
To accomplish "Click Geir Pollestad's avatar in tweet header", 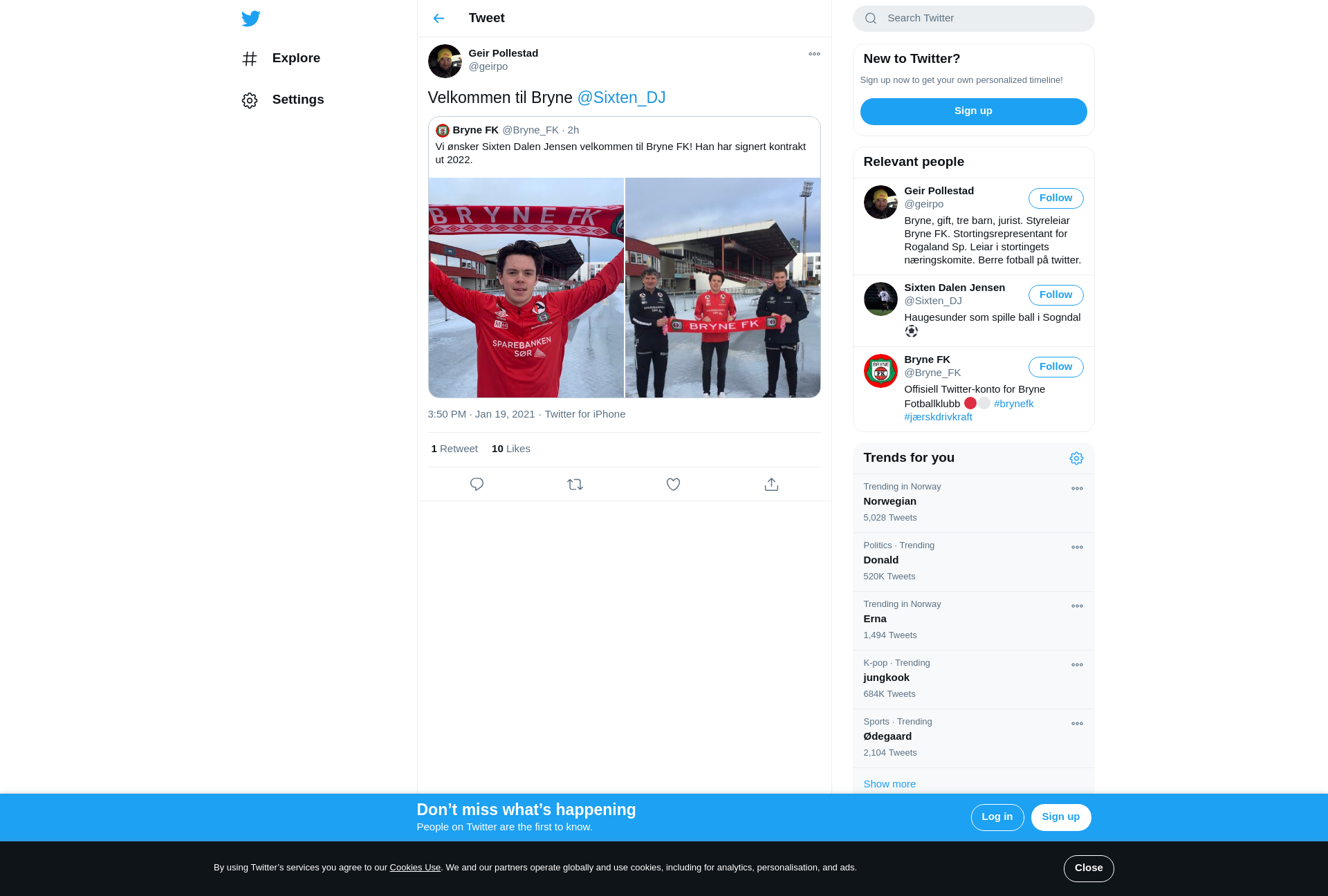I will coord(445,62).
